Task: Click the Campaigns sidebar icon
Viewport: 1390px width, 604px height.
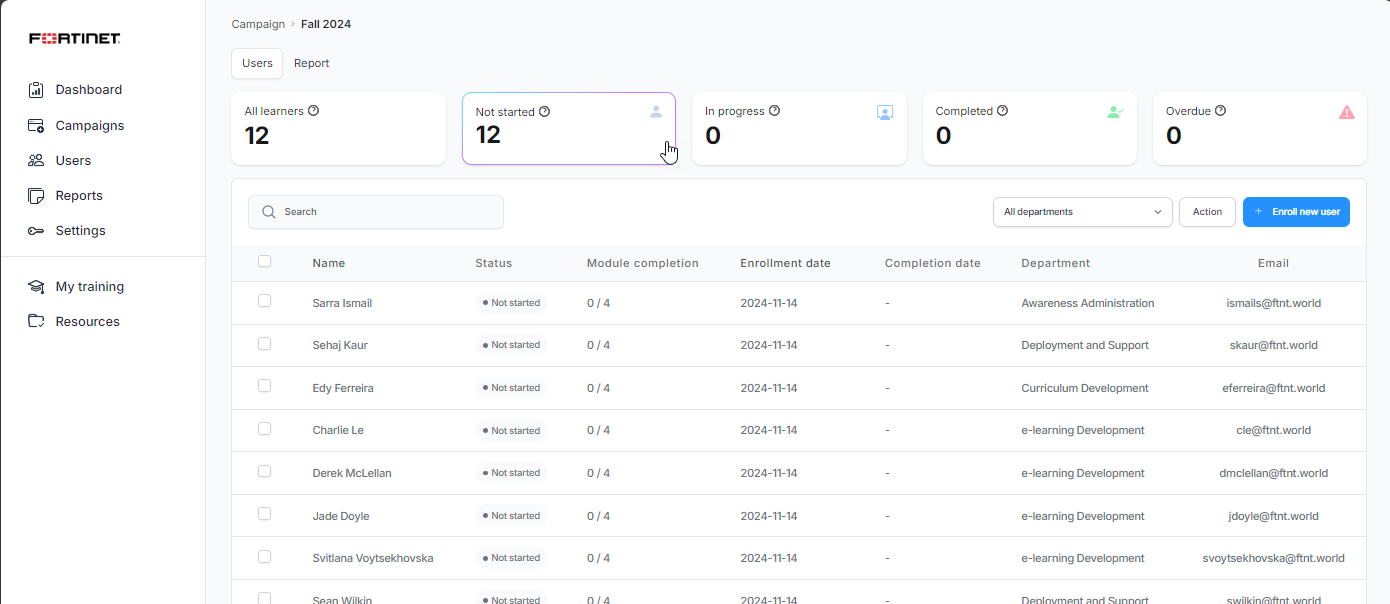Action: 36,126
